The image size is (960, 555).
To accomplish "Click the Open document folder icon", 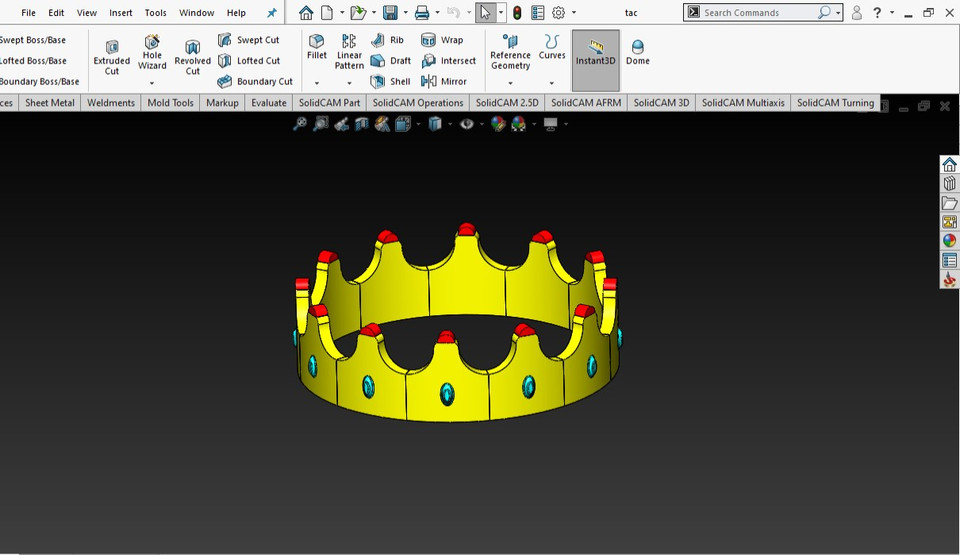I will [358, 12].
